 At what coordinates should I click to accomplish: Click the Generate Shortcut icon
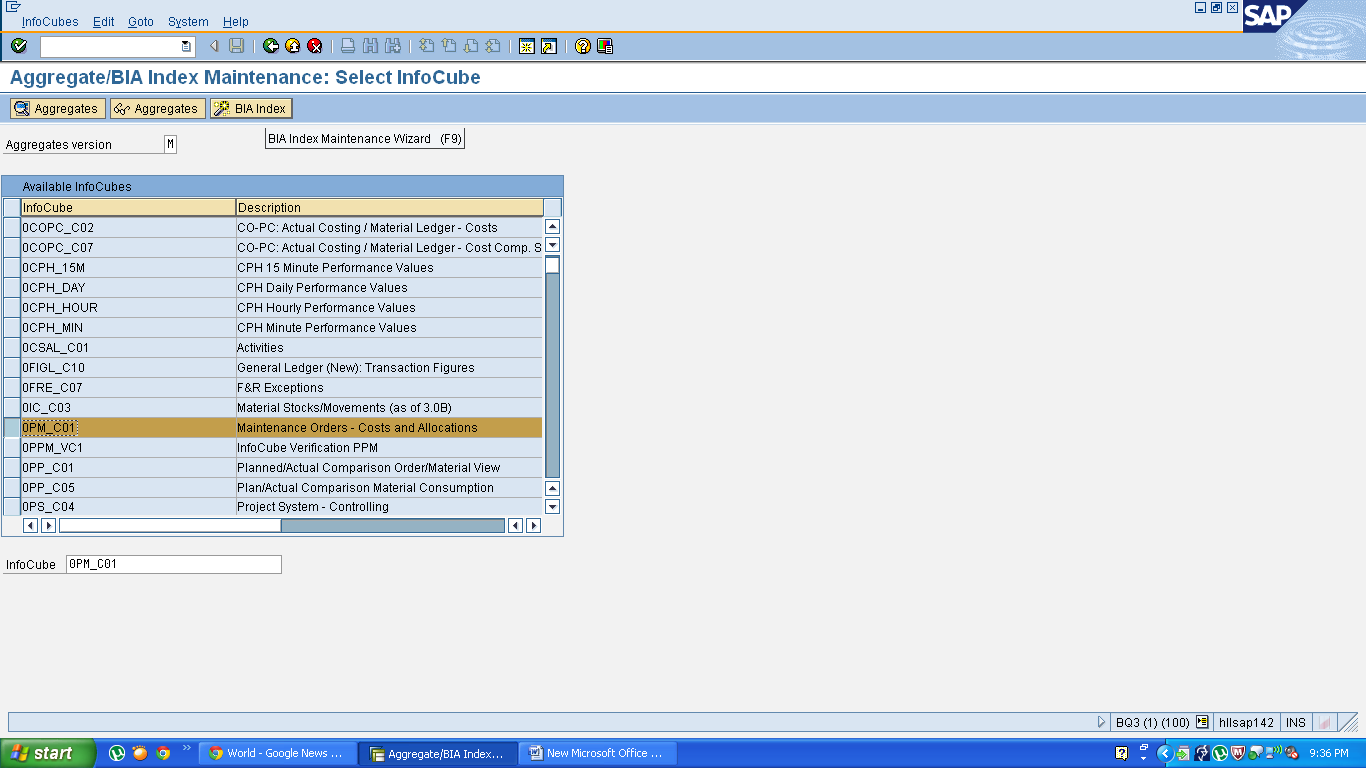pyautogui.click(x=549, y=46)
